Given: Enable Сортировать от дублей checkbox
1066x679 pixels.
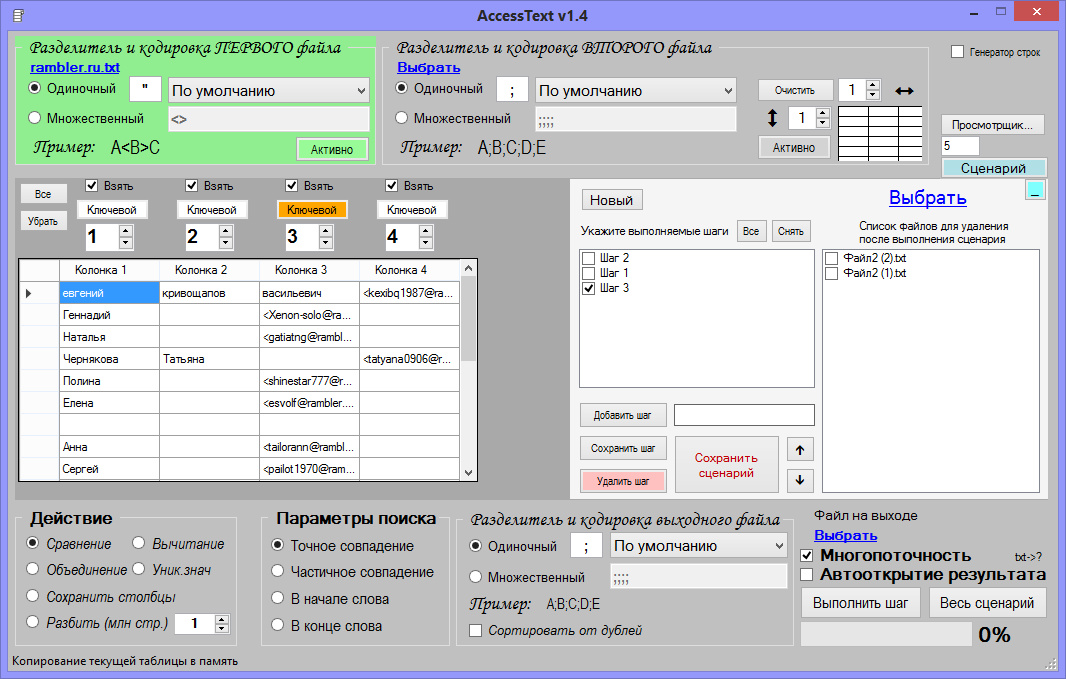Looking at the screenshot, I should coord(476,631).
